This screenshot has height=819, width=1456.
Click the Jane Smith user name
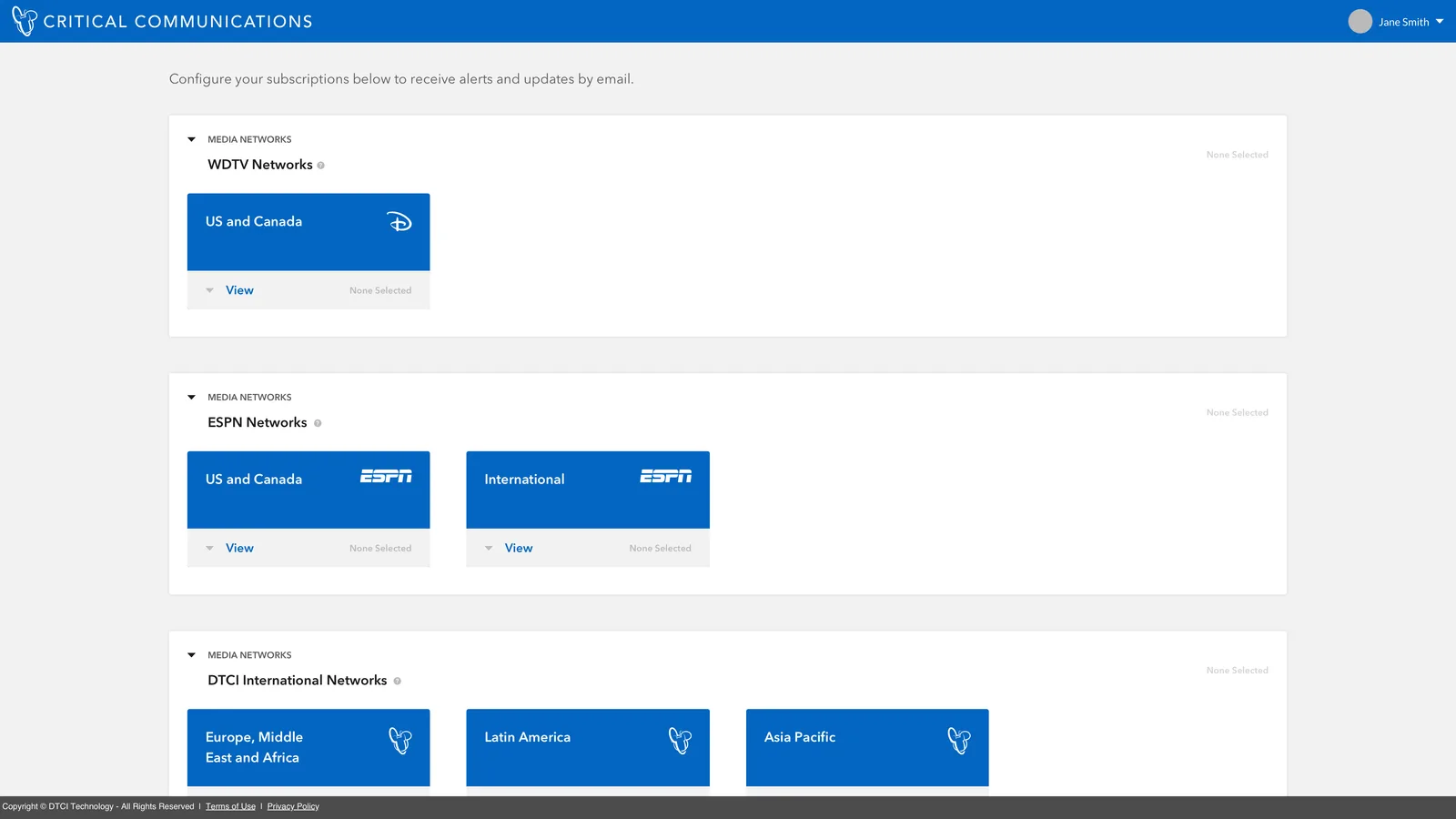pyautogui.click(x=1403, y=22)
